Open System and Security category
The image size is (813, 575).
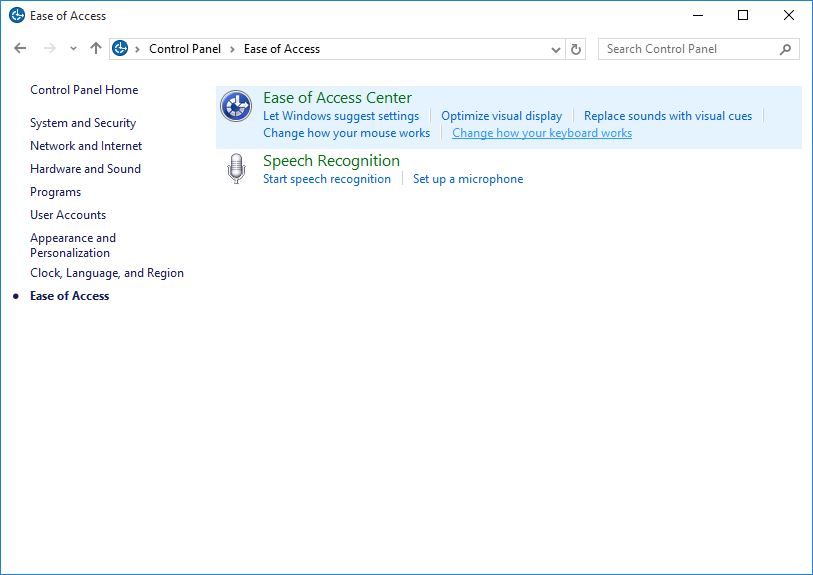point(83,123)
